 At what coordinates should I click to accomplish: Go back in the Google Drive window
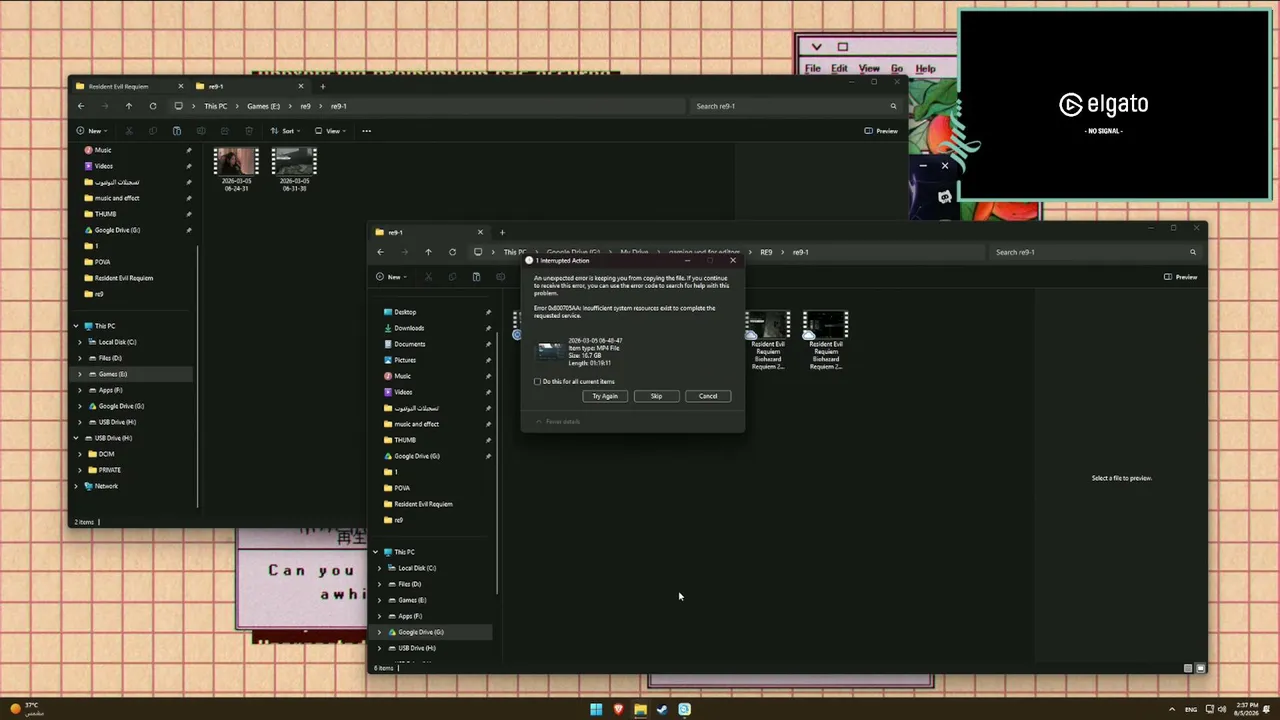380,252
